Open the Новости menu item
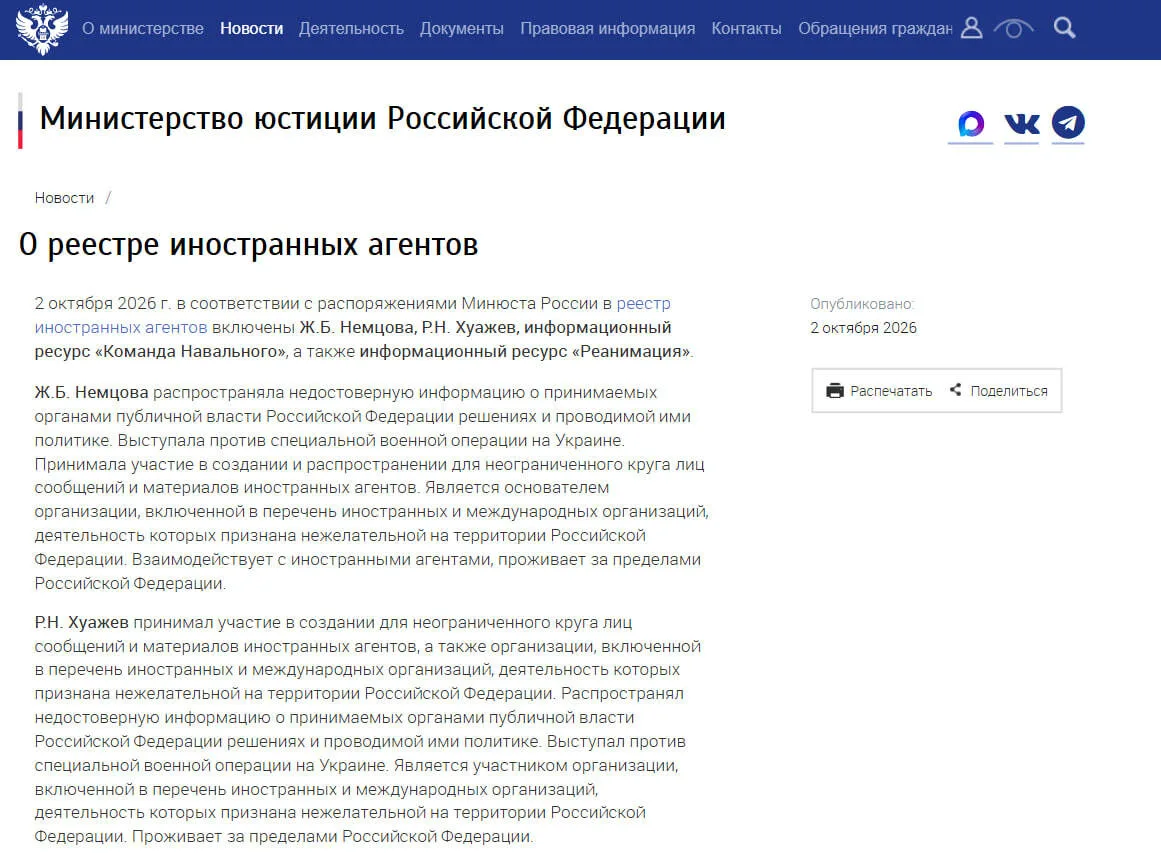1161x853 pixels. [252, 29]
